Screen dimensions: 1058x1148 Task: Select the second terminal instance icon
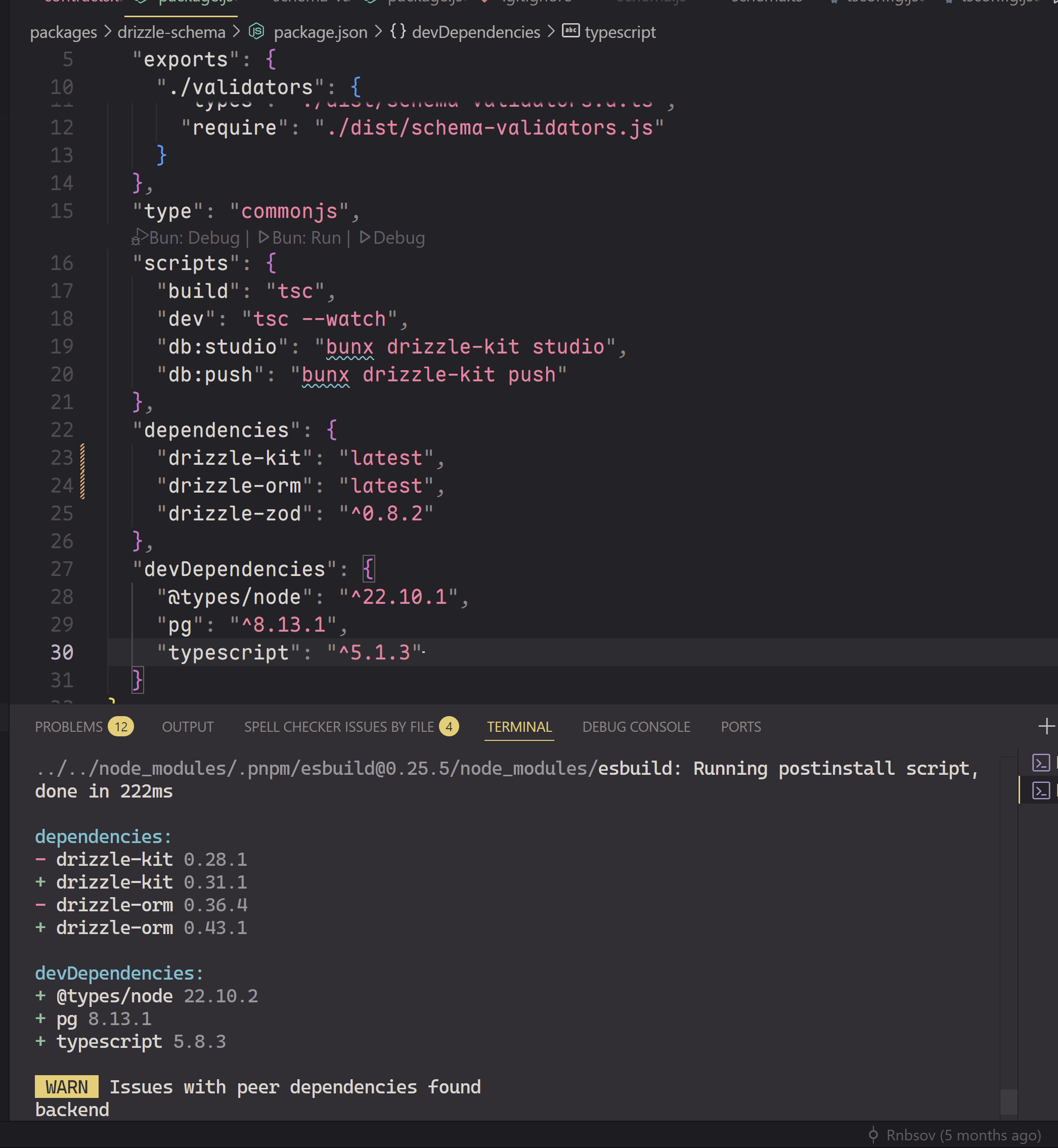[1040, 791]
